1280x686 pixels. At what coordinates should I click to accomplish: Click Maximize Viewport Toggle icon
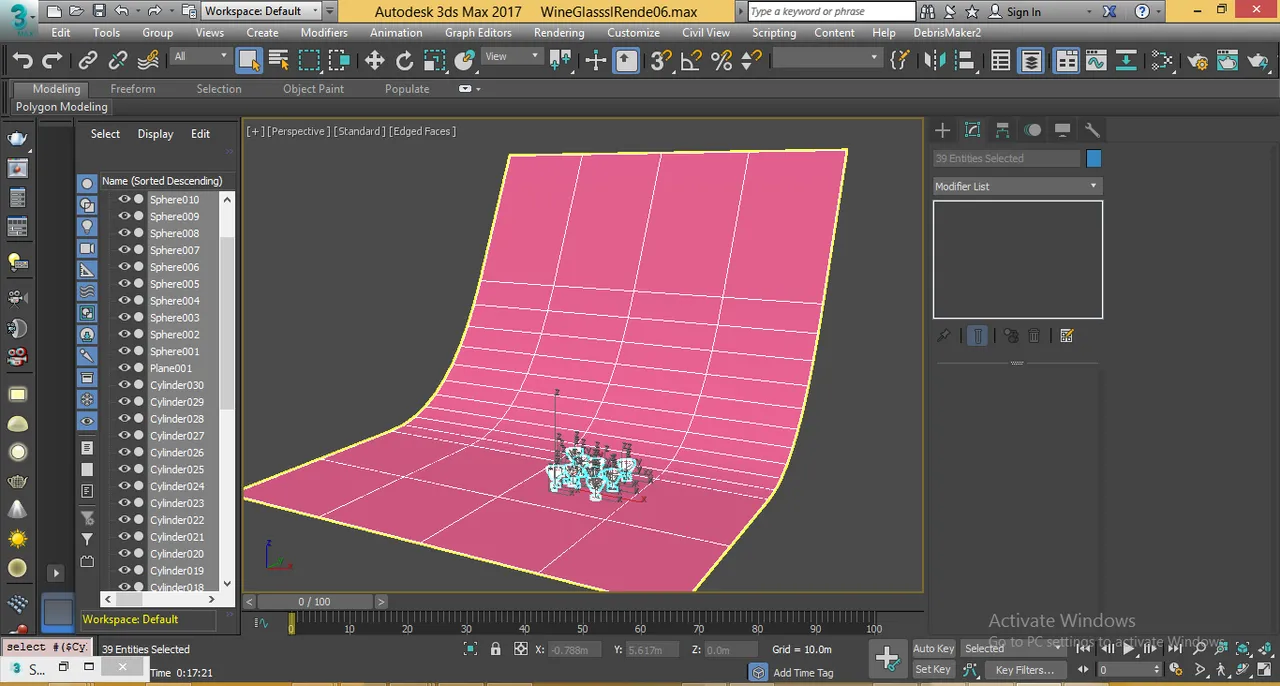coord(1263,670)
